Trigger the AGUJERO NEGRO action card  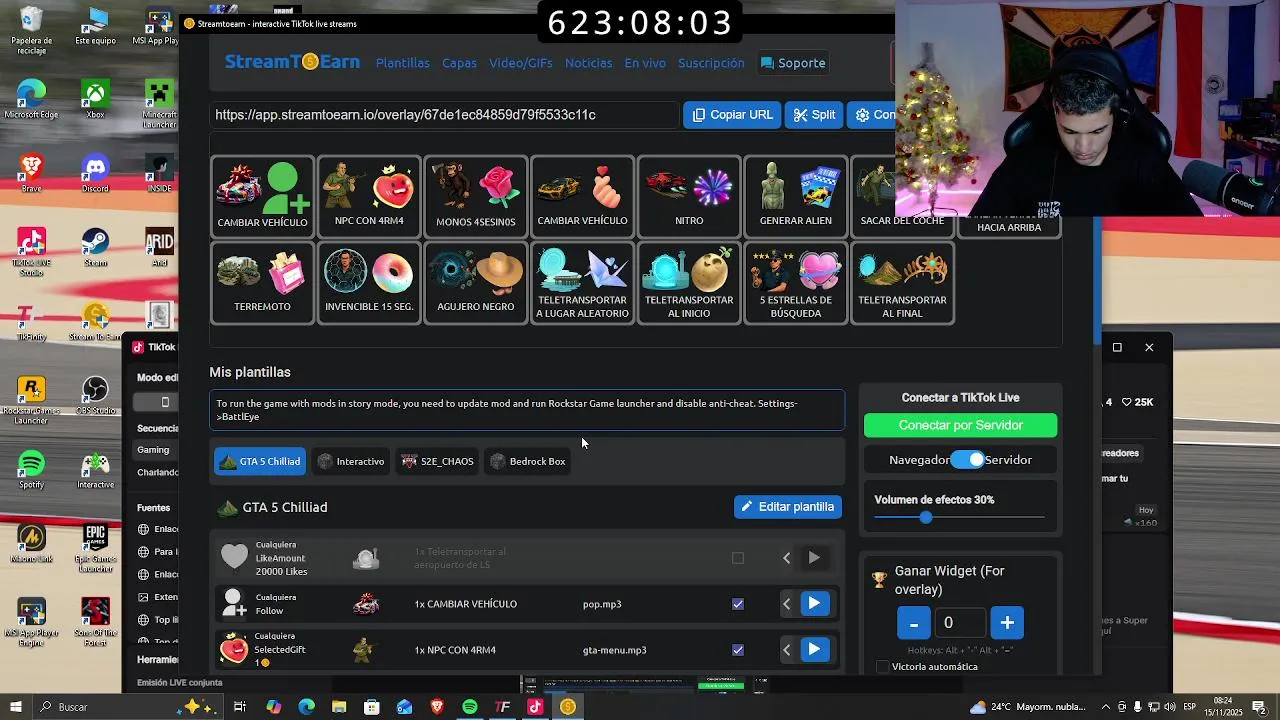pos(476,283)
